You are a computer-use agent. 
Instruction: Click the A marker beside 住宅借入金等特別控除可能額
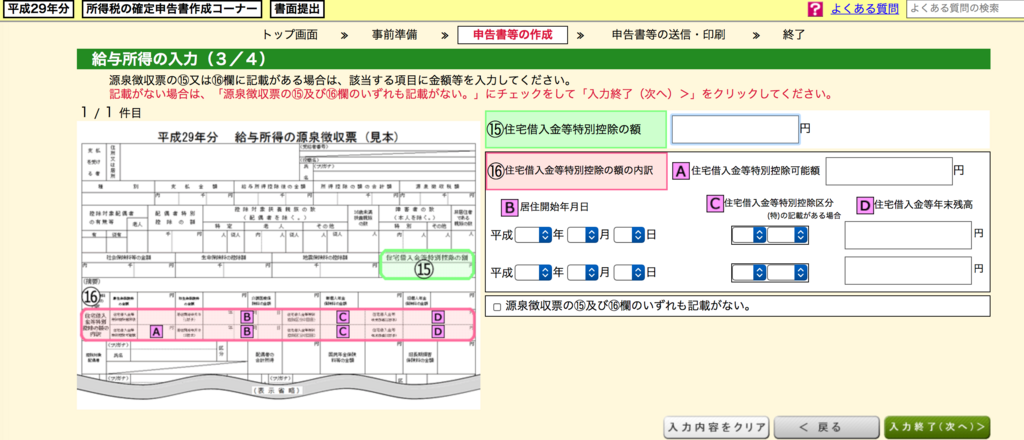680,171
